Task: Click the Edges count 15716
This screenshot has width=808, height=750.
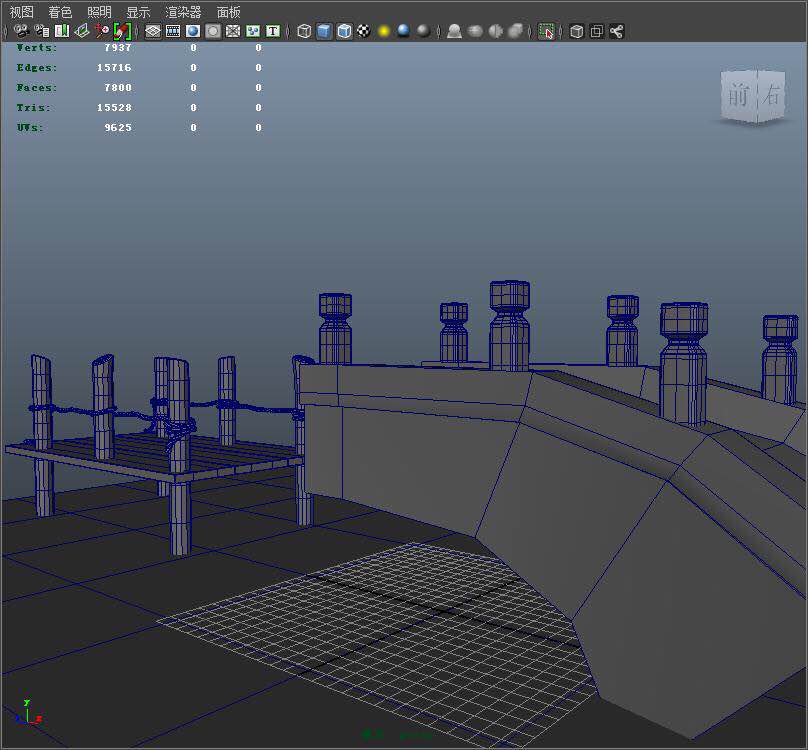Action: 114,68
